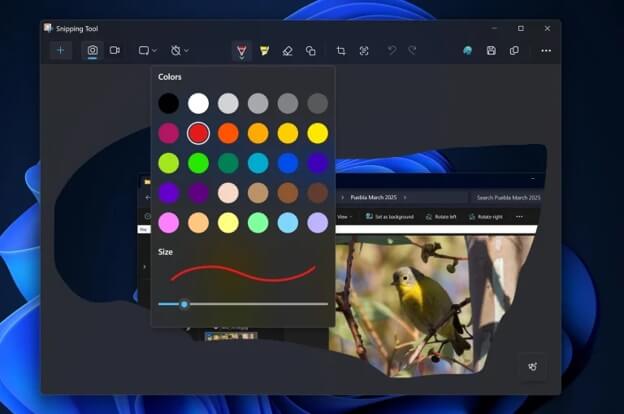Viewport: 624px width, 414px height.
Task: Pick the black color swatch
Action: pos(169,103)
